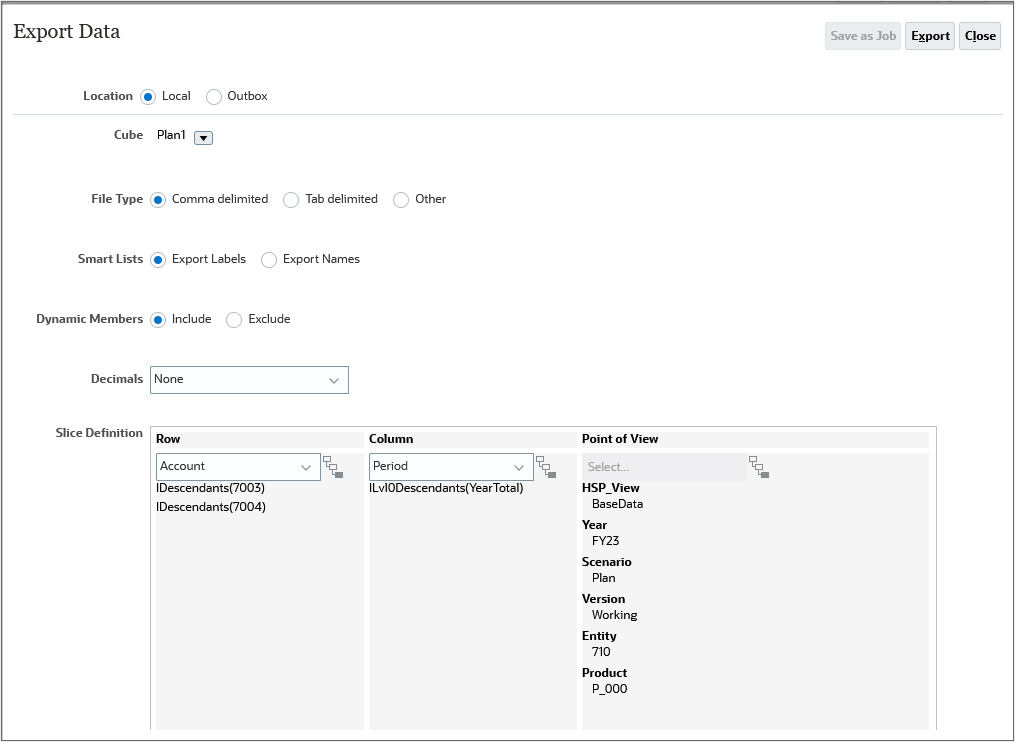The height and width of the screenshot is (742, 1015).
Task: Switch file type to Tab delimited
Action: point(290,199)
